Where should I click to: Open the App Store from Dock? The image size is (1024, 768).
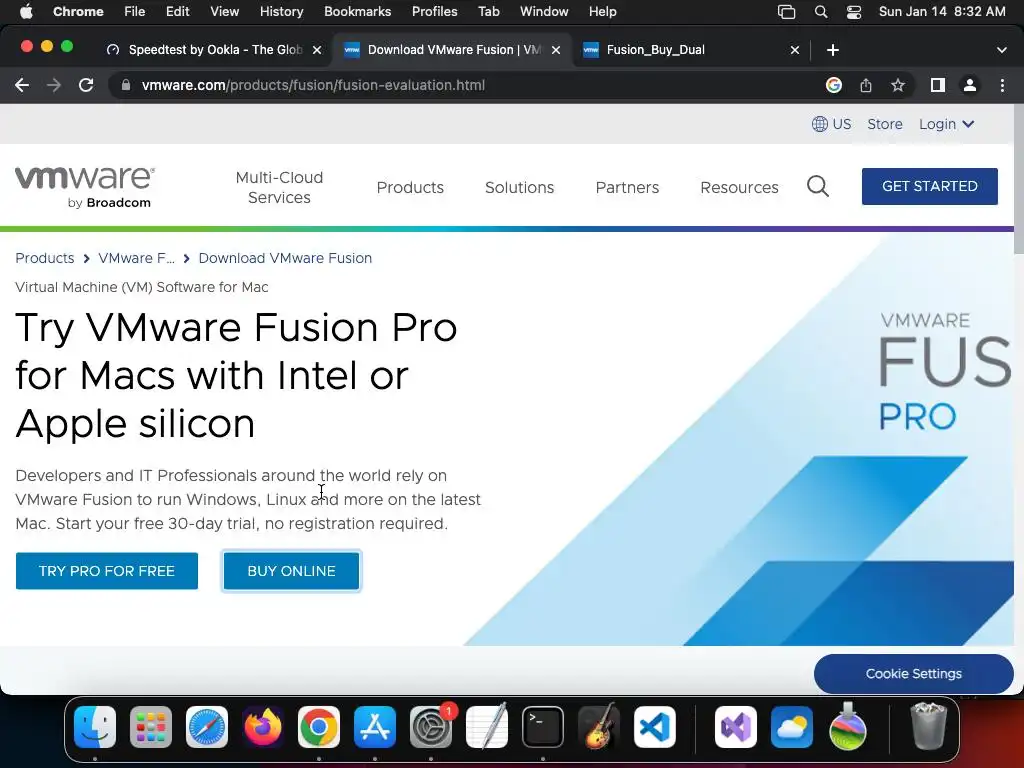point(375,727)
